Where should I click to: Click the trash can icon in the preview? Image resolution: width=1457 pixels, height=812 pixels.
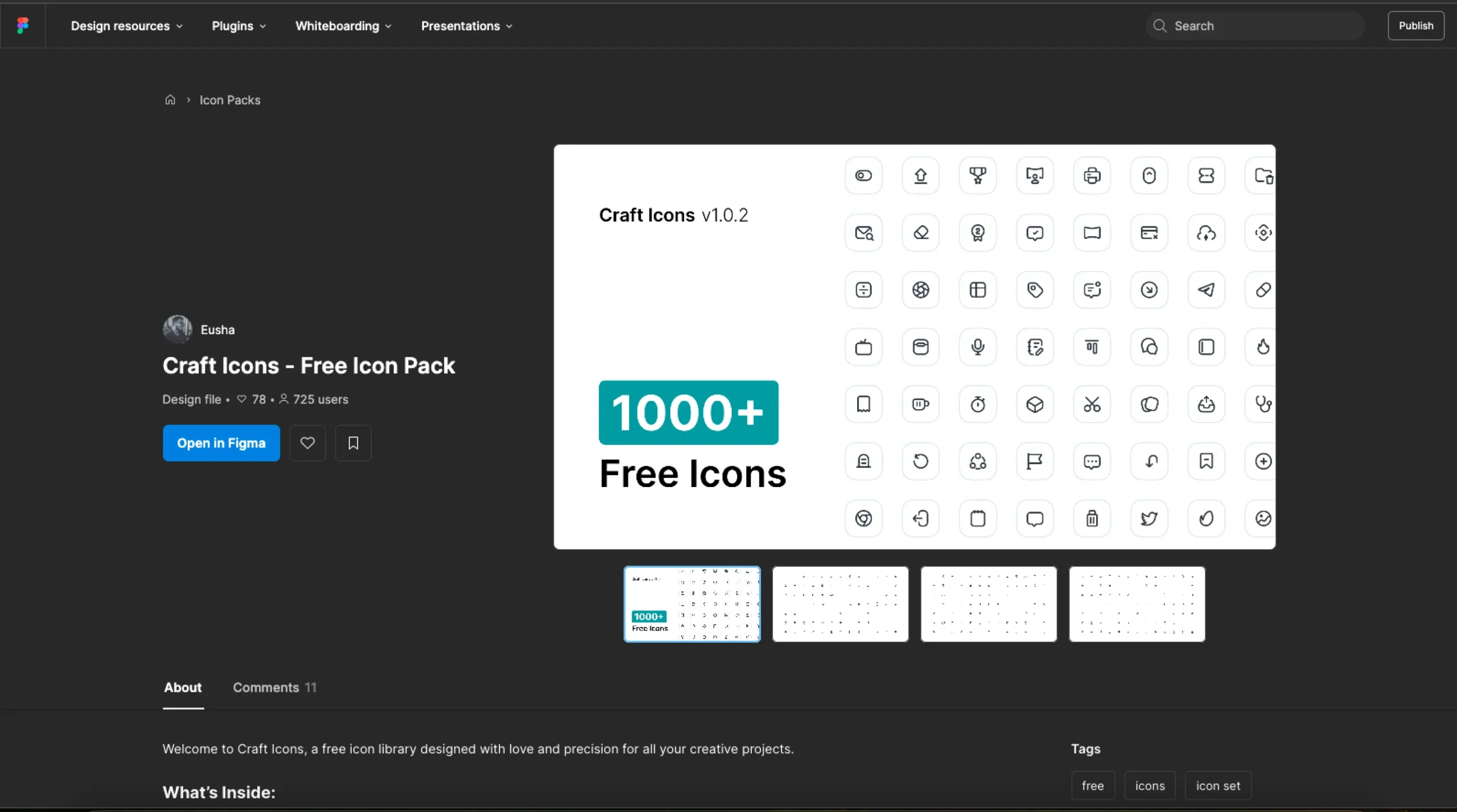pyautogui.click(x=1092, y=518)
